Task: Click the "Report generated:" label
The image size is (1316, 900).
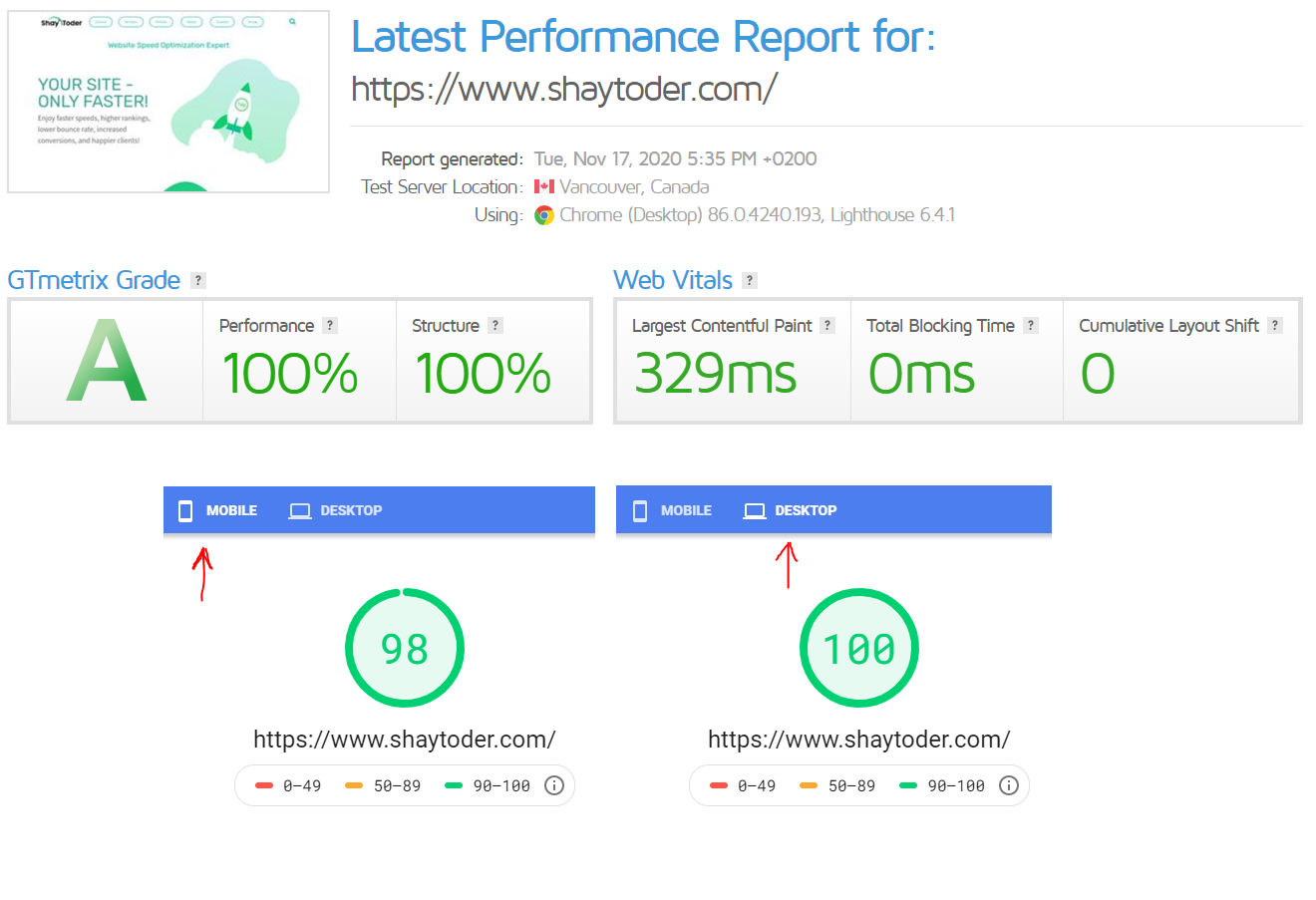Action: tap(453, 159)
